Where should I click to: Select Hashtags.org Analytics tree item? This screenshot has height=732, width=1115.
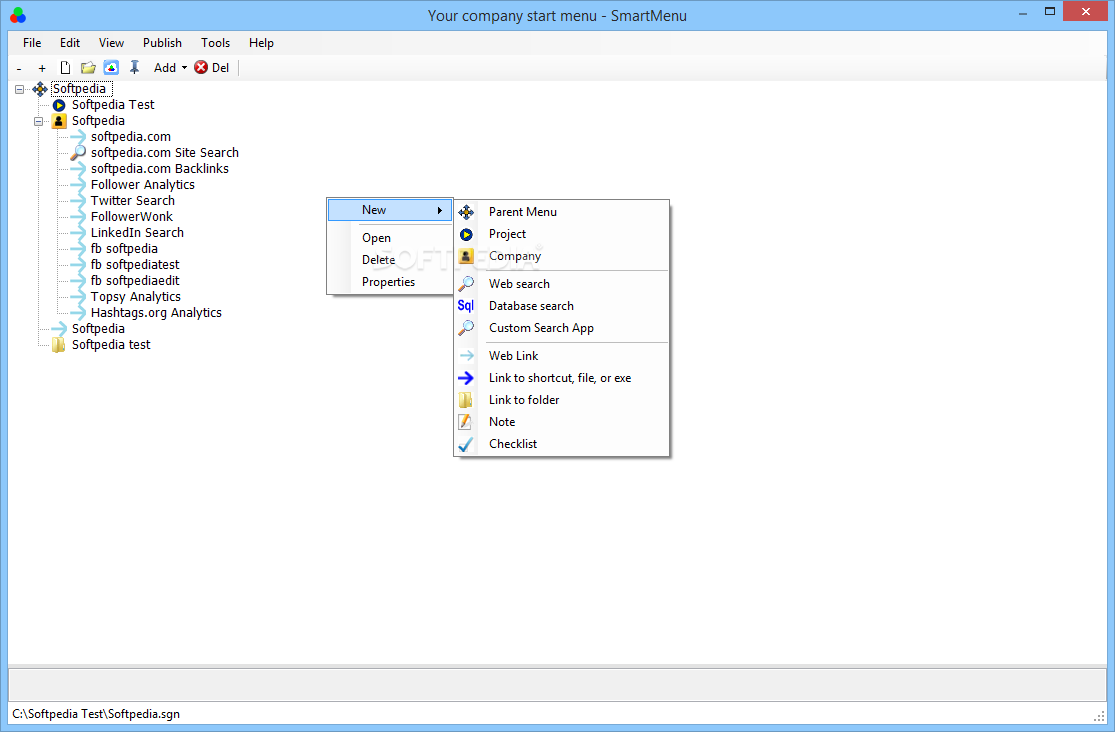pos(156,312)
